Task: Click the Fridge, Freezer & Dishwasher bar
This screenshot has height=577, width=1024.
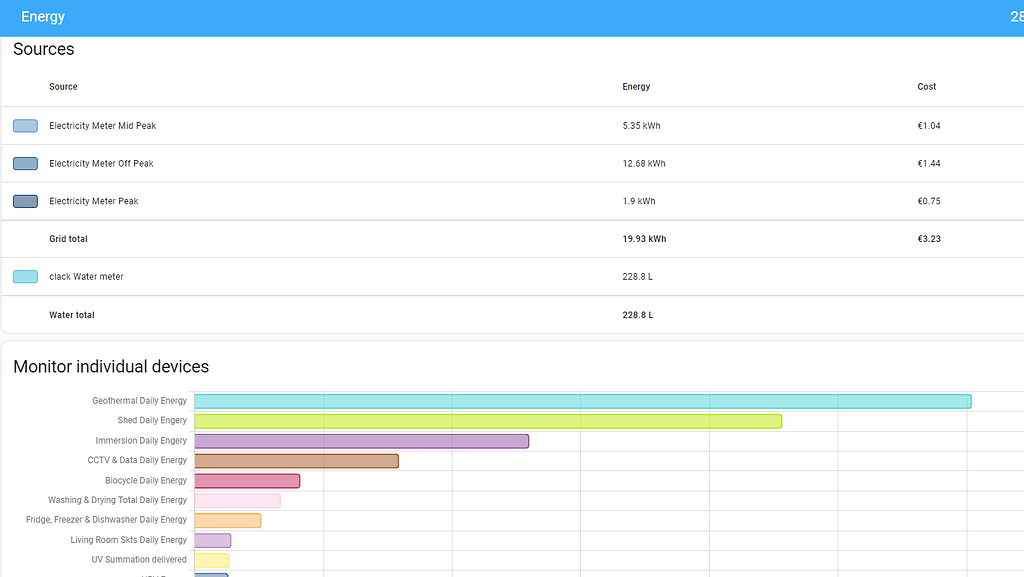Action: click(228, 521)
